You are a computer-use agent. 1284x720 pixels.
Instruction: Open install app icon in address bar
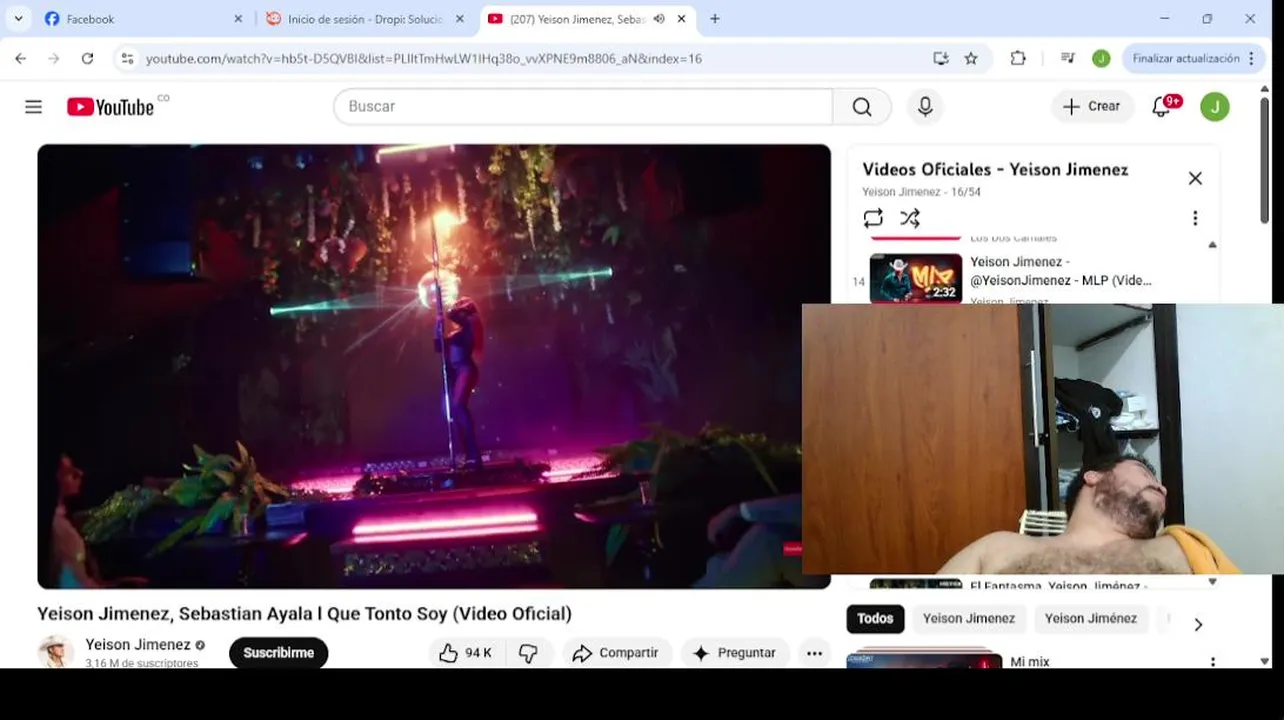point(941,59)
